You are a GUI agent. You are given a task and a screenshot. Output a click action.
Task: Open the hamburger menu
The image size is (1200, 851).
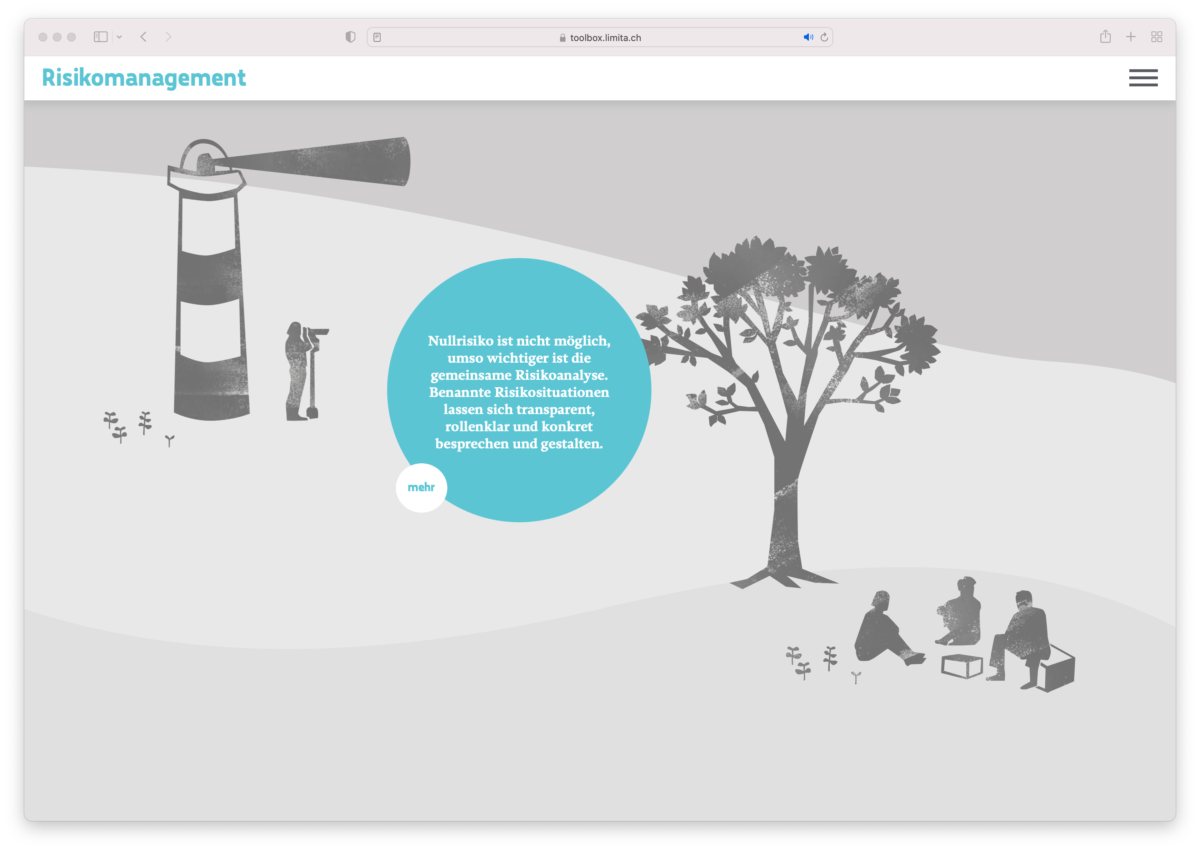[1143, 78]
